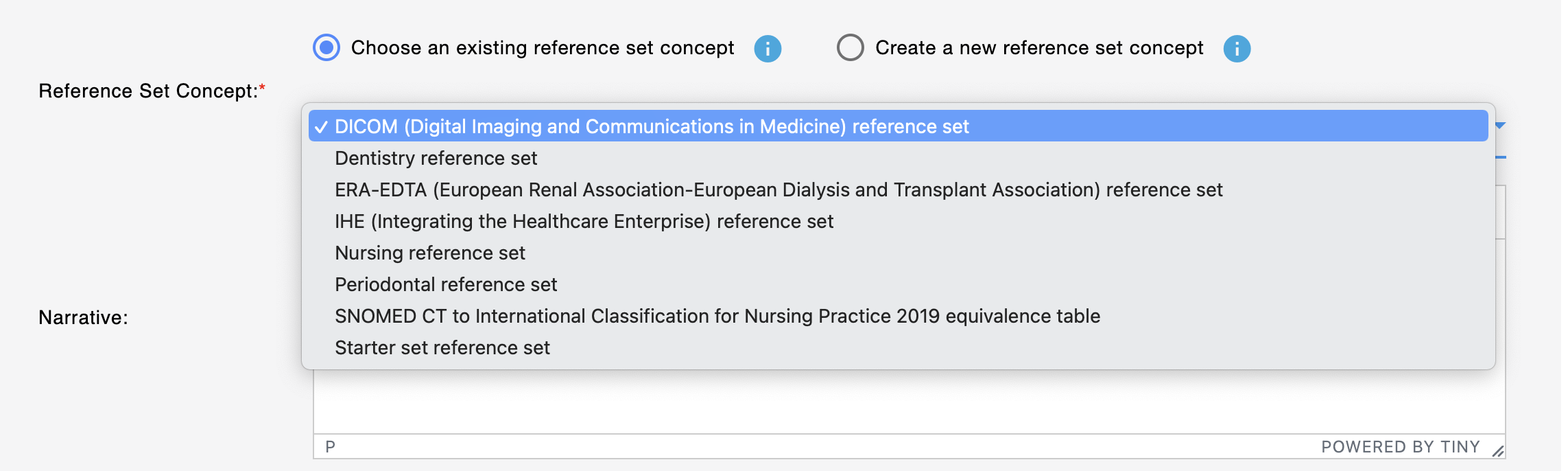Select SNOMED CT to ICNP 2019 equivalence table
1568x471 pixels.
(898, 316)
